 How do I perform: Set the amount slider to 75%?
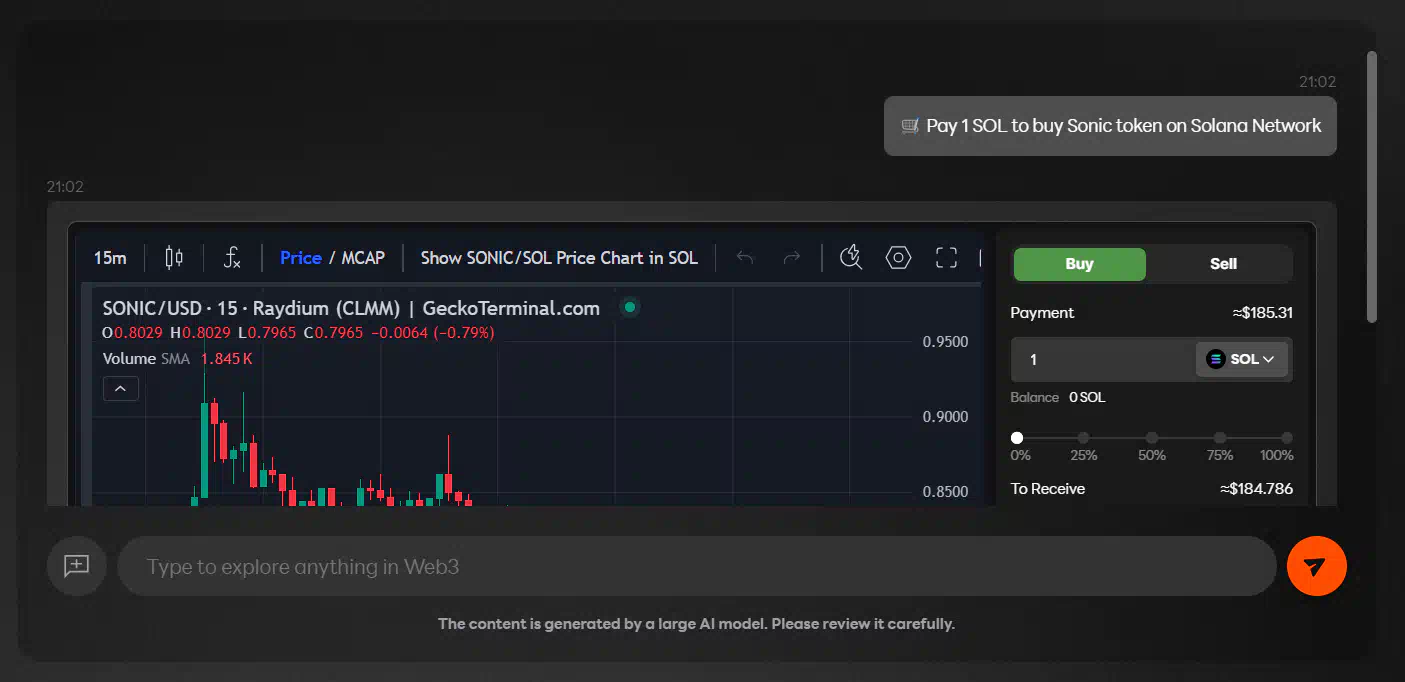coord(1220,438)
